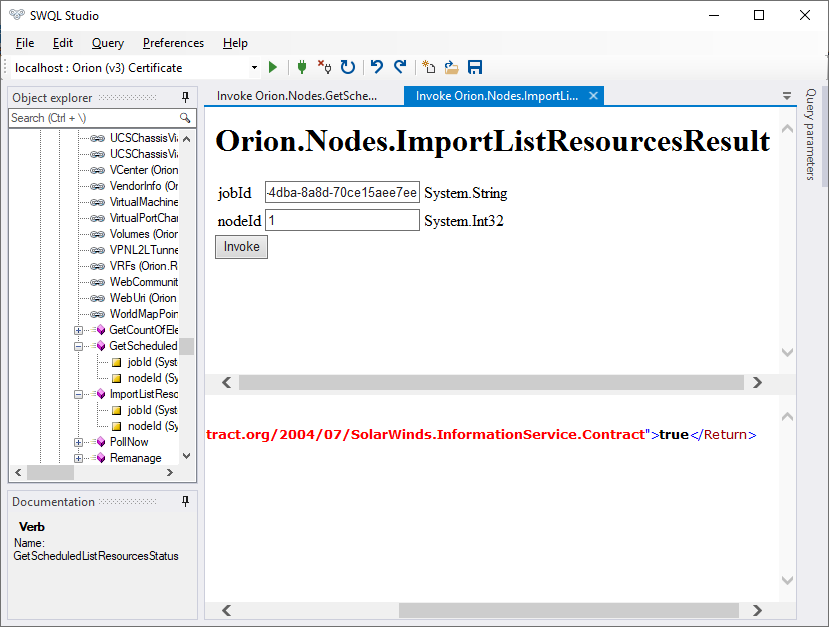
Task: Pin the Documentation panel
Action: point(185,501)
